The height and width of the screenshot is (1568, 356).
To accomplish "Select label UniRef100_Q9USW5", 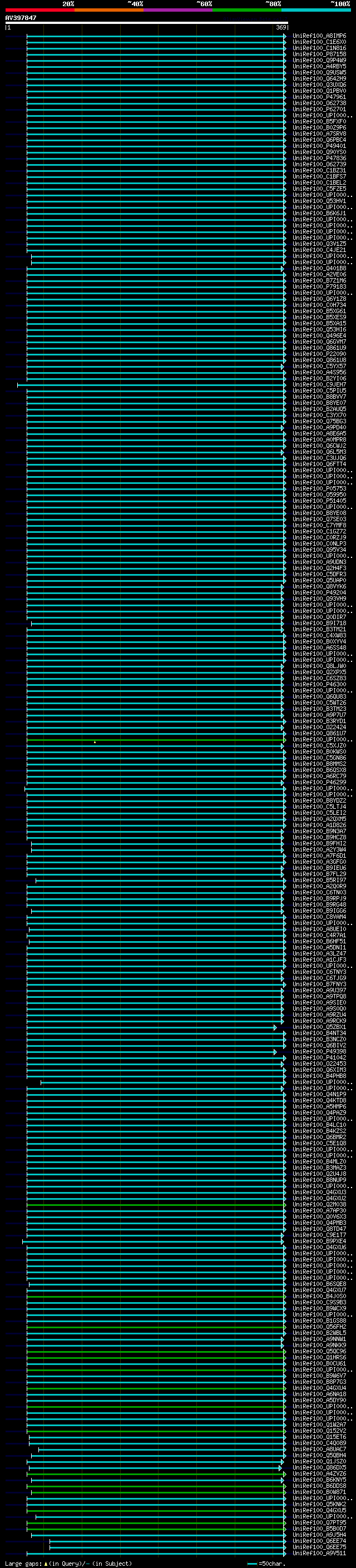I will click(x=319, y=72).
